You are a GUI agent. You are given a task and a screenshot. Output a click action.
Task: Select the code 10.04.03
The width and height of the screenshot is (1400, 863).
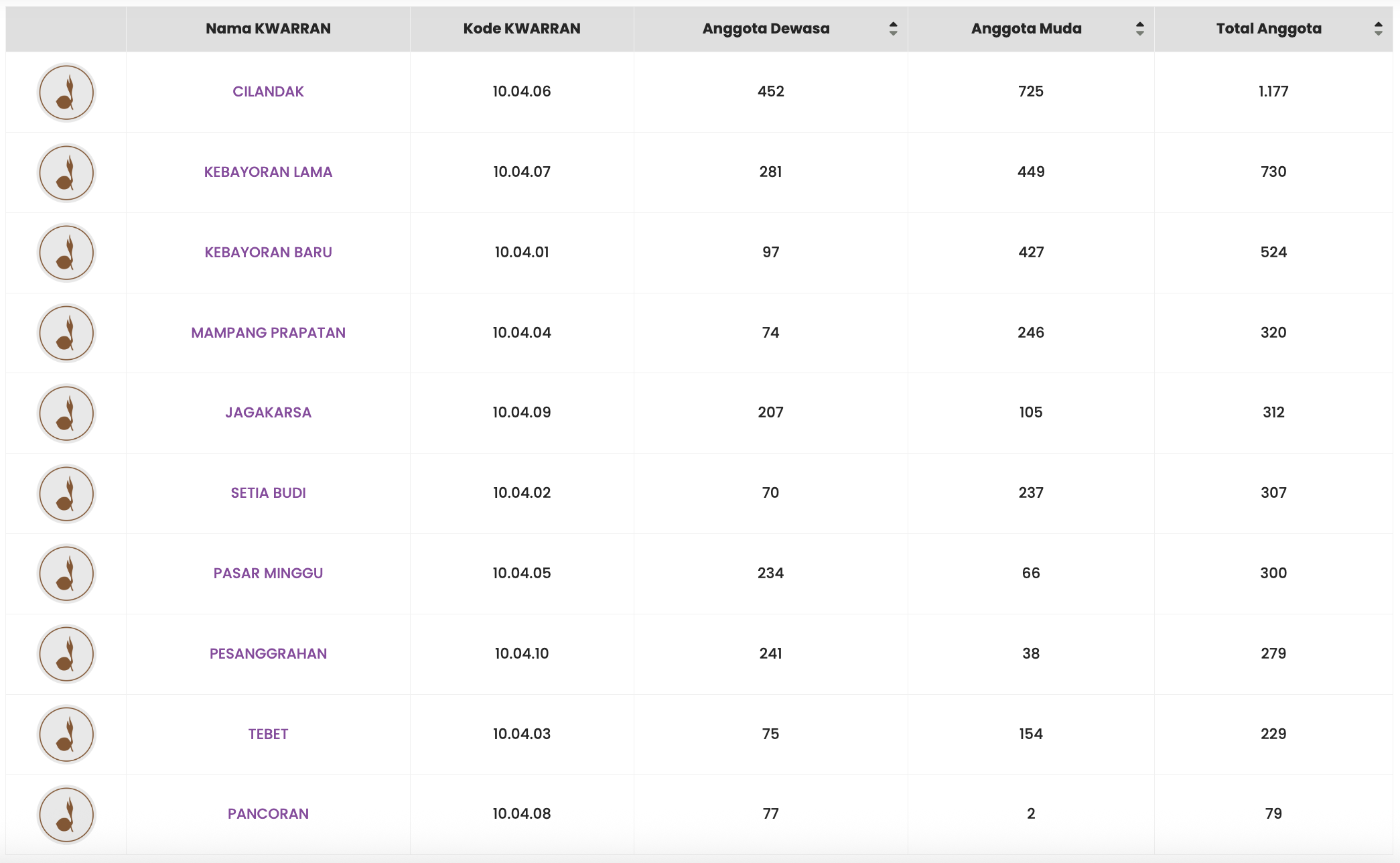522,734
